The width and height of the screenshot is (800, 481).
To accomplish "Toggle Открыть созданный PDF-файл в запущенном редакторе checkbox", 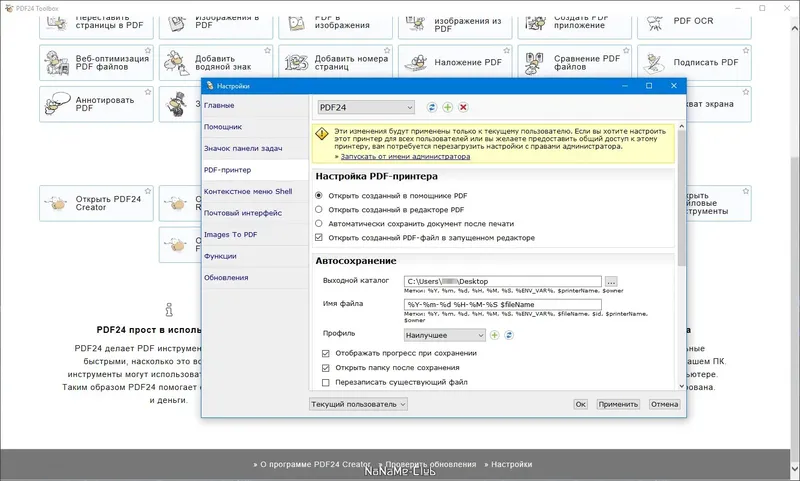I will pos(319,237).
